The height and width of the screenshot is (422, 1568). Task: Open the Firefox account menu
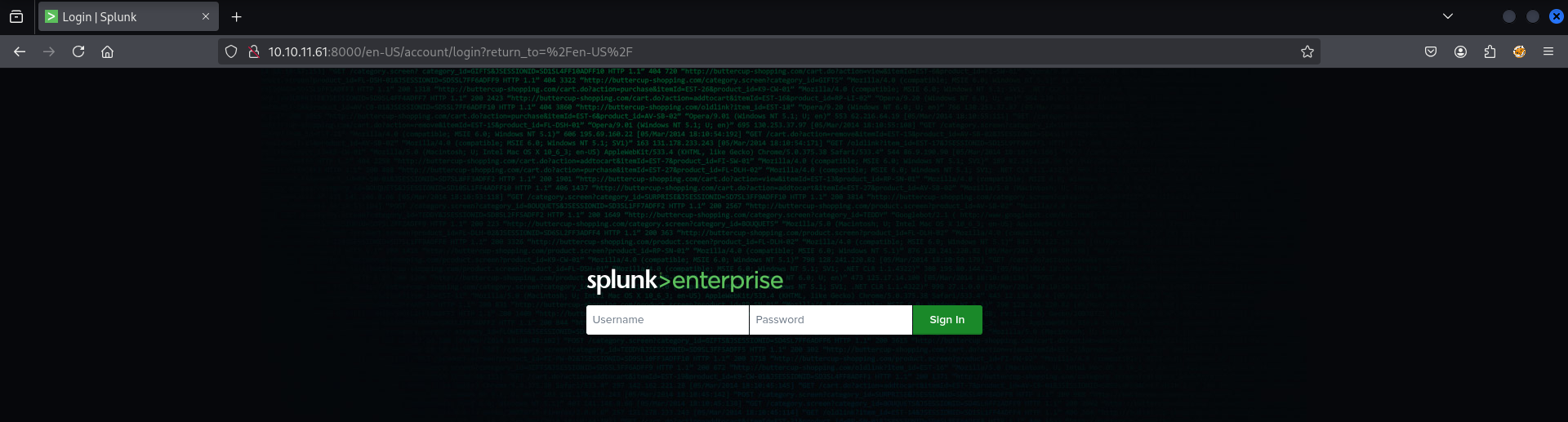(1460, 51)
